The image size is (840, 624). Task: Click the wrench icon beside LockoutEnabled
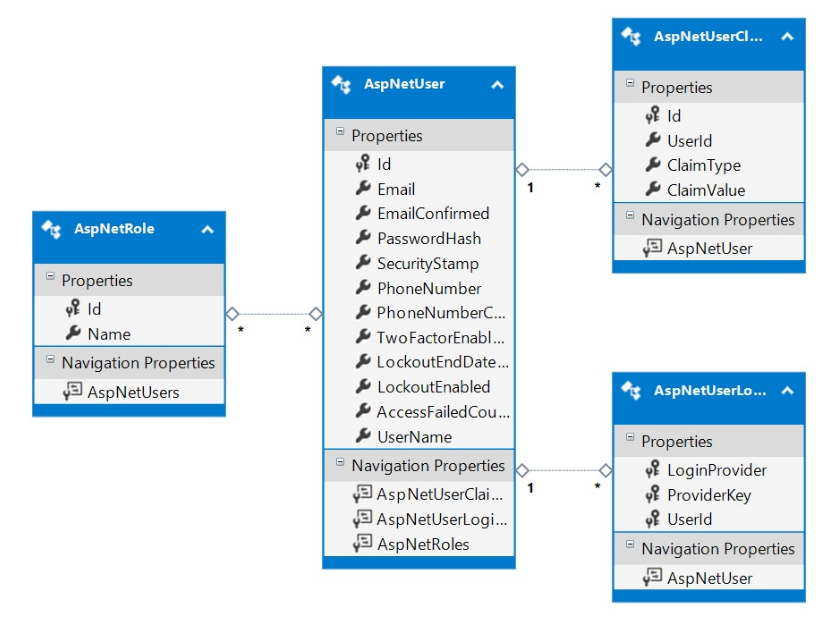pyautogui.click(x=363, y=386)
